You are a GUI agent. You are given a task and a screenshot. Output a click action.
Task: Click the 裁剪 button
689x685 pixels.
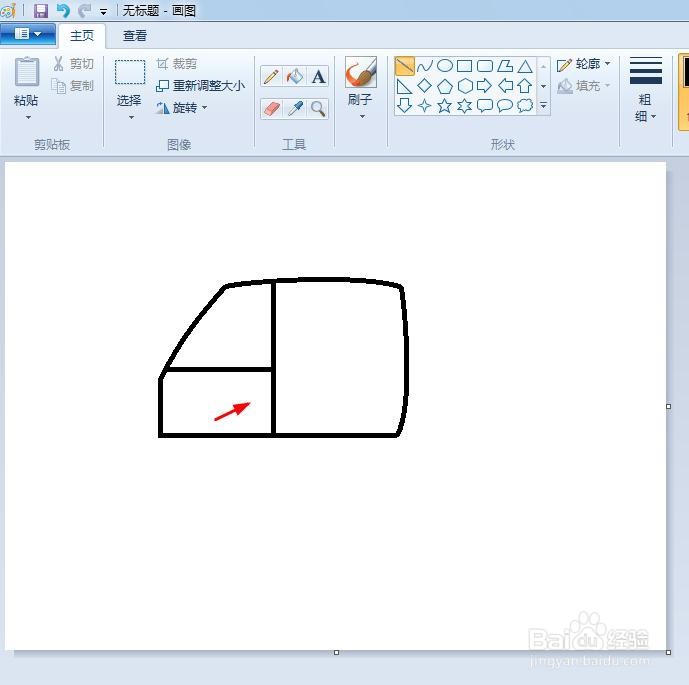pos(177,64)
